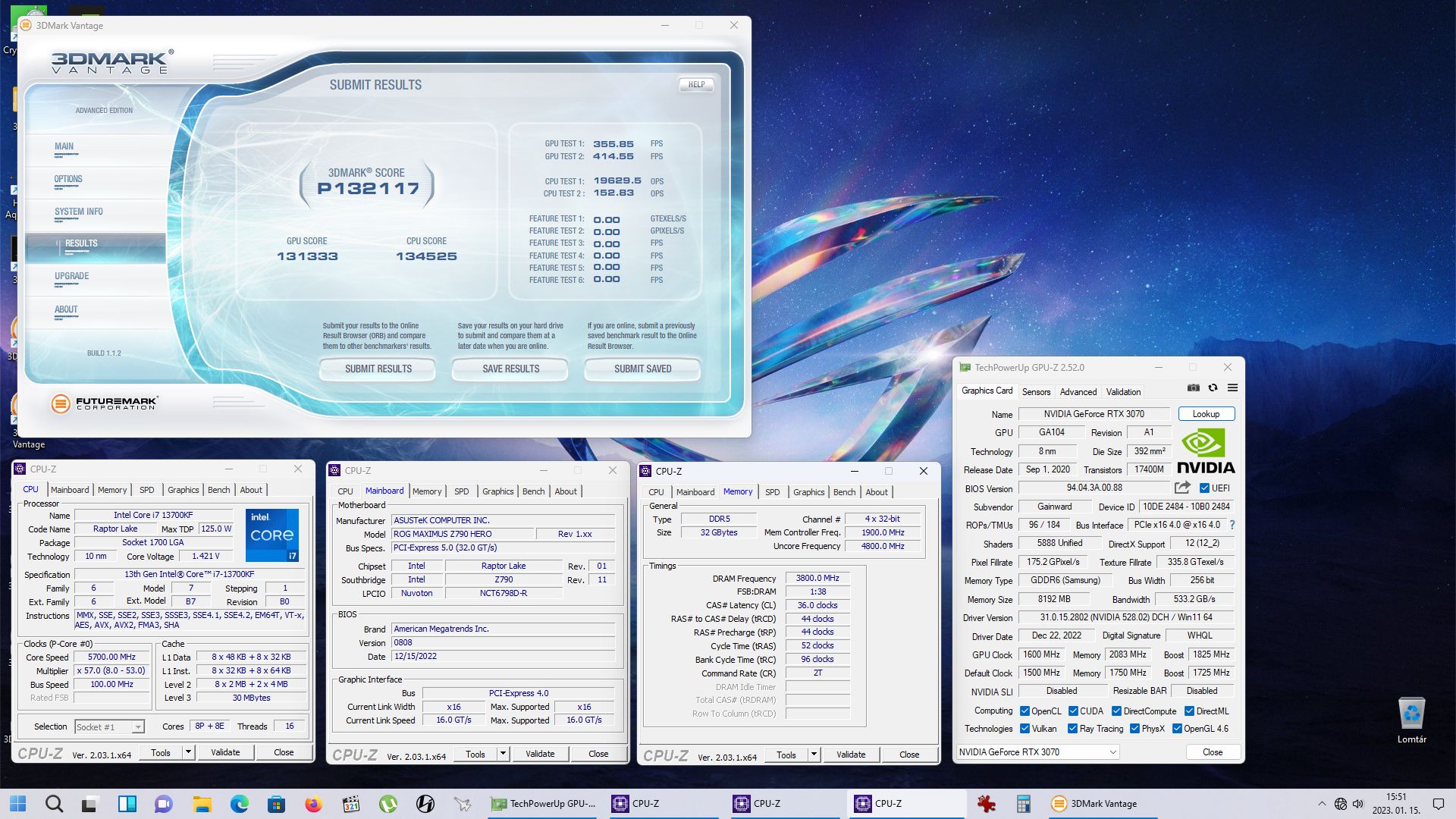Viewport: 1456px width, 819px height.
Task: Toggle the PhysX checkbox
Action: click(1134, 729)
